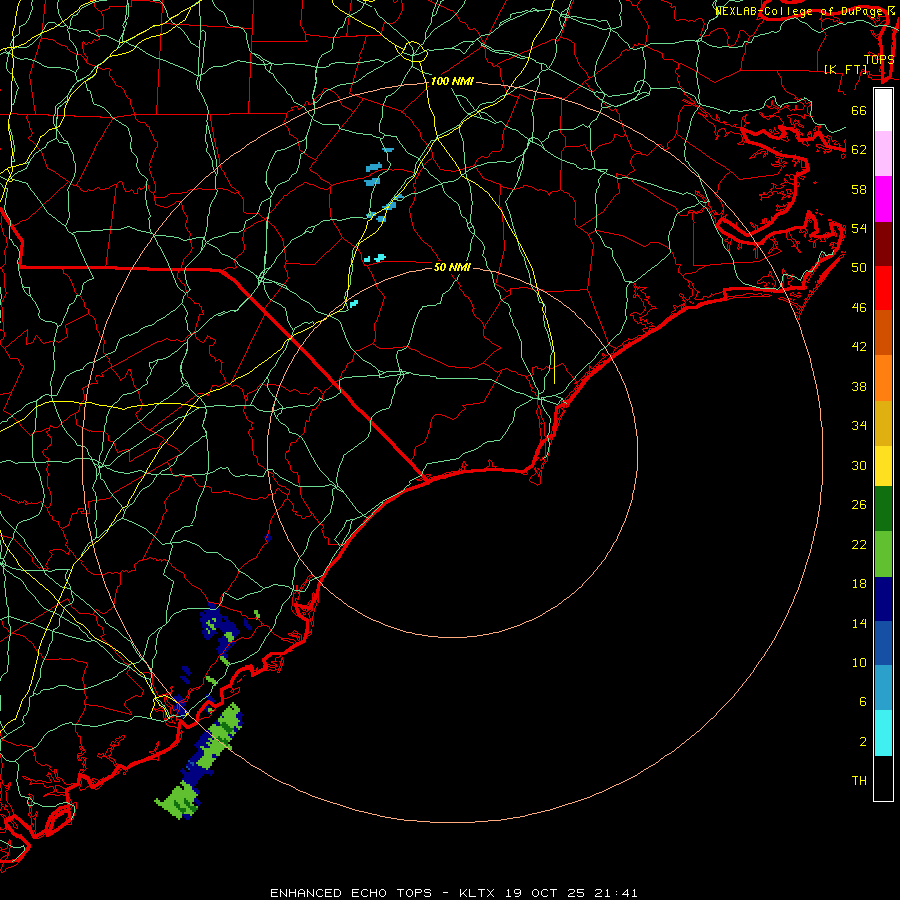Click the black TH threshold swatch
The image size is (900, 900).
pos(883,778)
